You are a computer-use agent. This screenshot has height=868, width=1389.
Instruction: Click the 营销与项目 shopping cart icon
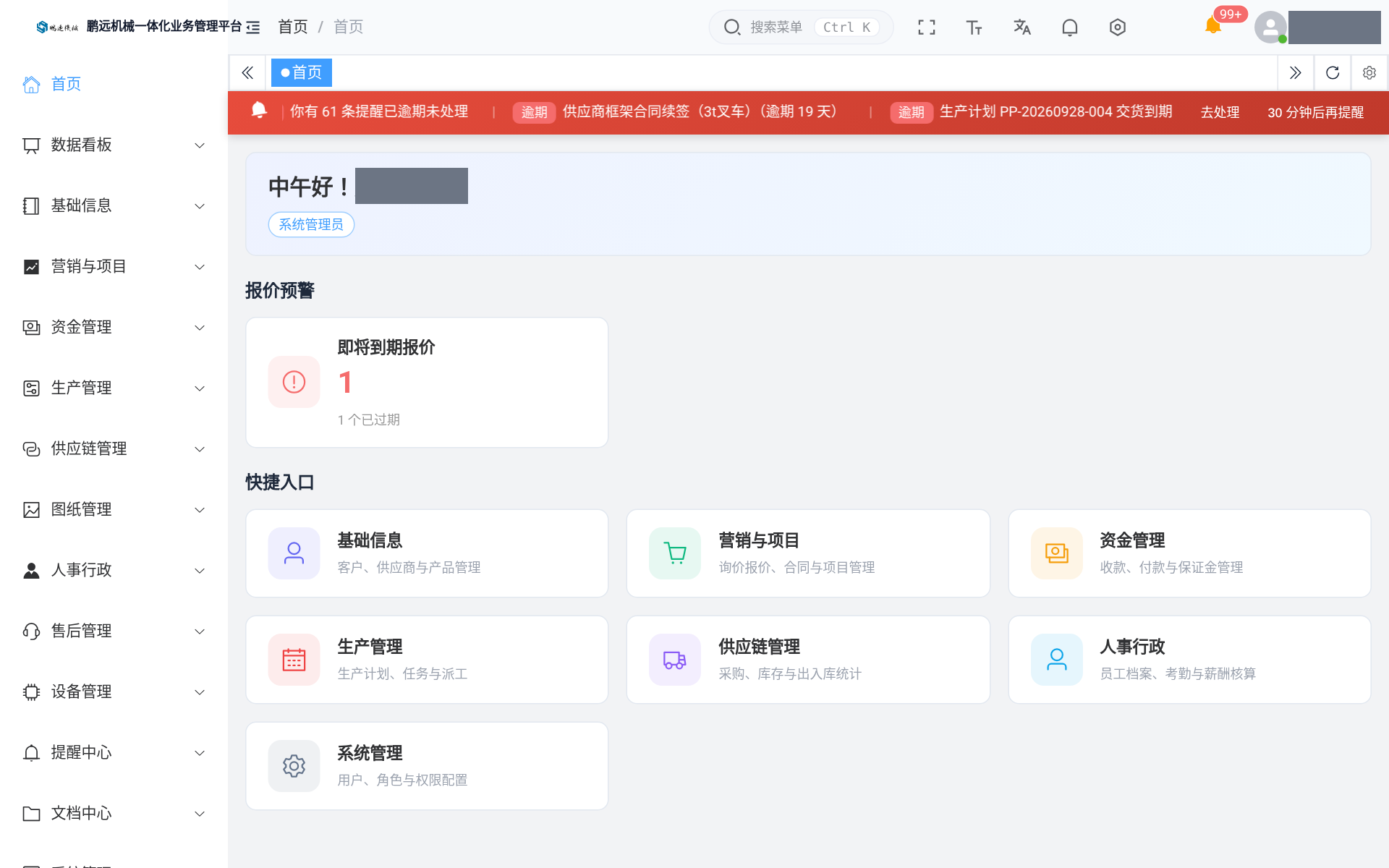(675, 553)
